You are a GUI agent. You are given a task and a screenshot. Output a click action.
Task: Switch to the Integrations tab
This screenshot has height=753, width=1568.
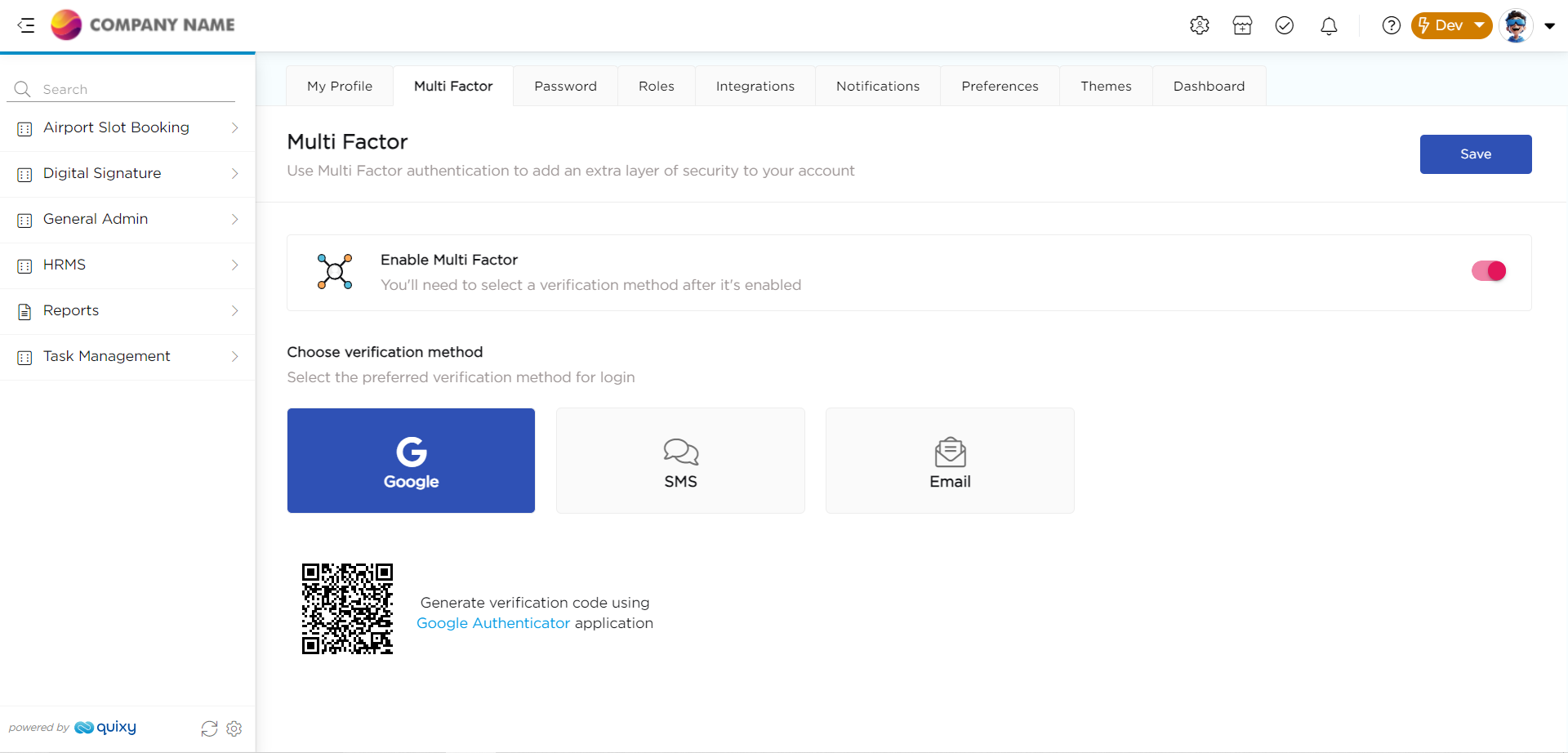point(755,86)
